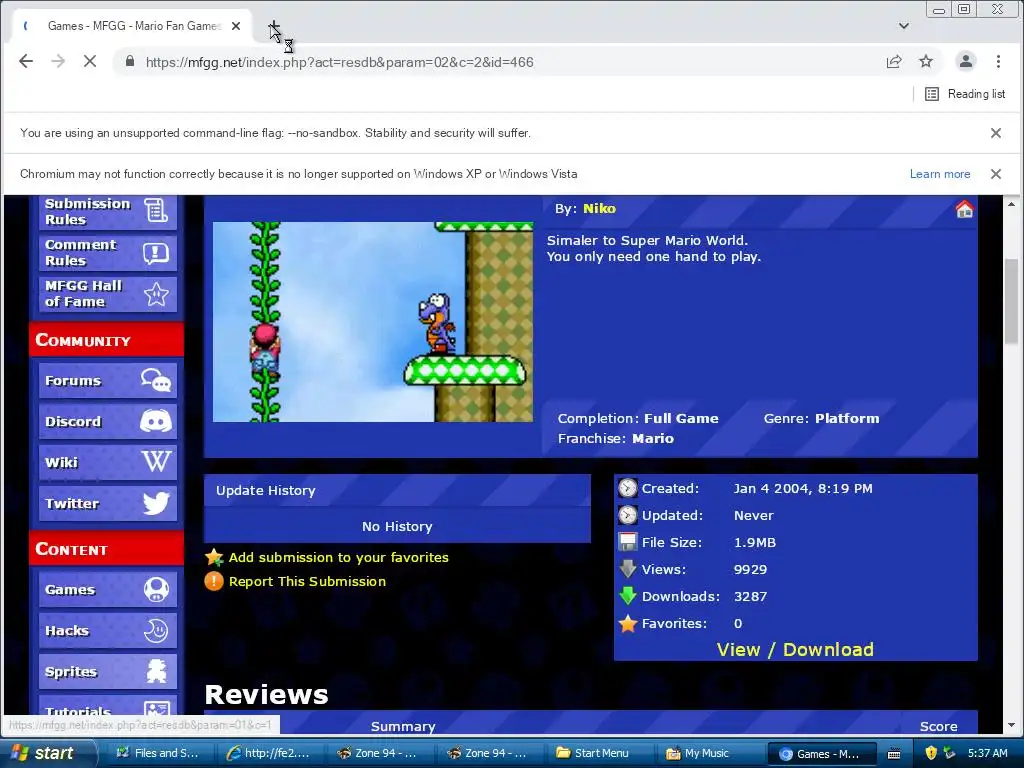
Task: Click the gold star favorites icon
Action: (x=214, y=557)
